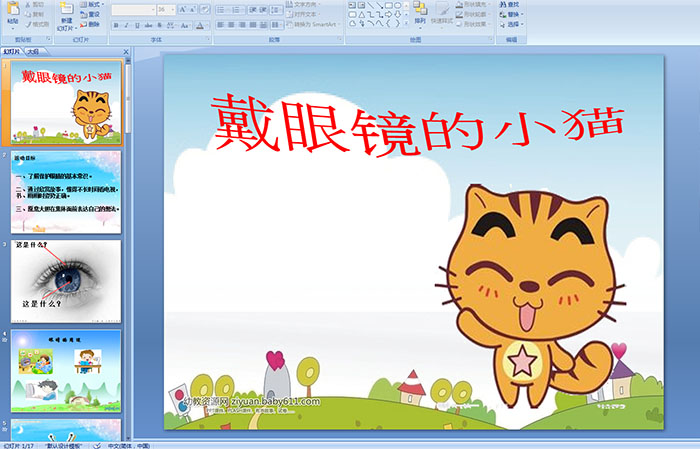This screenshot has width=700, height=449.
Task: Close the slide thumbnail pane
Action: [x=126, y=52]
